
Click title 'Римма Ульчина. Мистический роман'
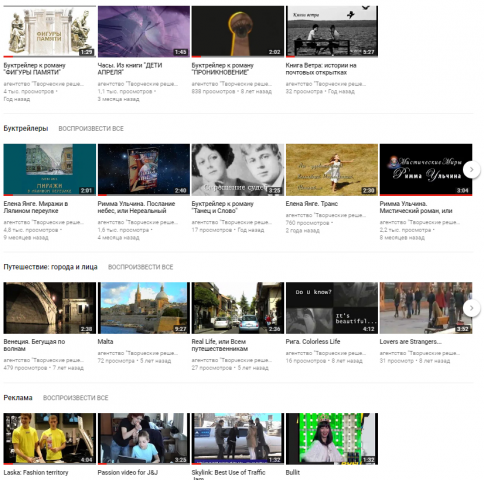pos(416,207)
